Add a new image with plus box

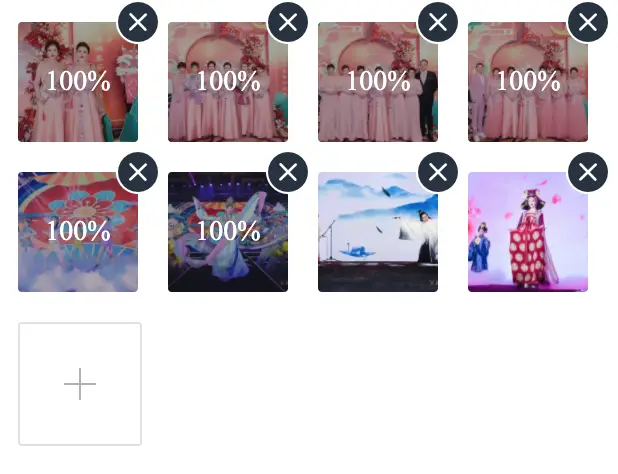pyautogui.click(x=80, y=384)
